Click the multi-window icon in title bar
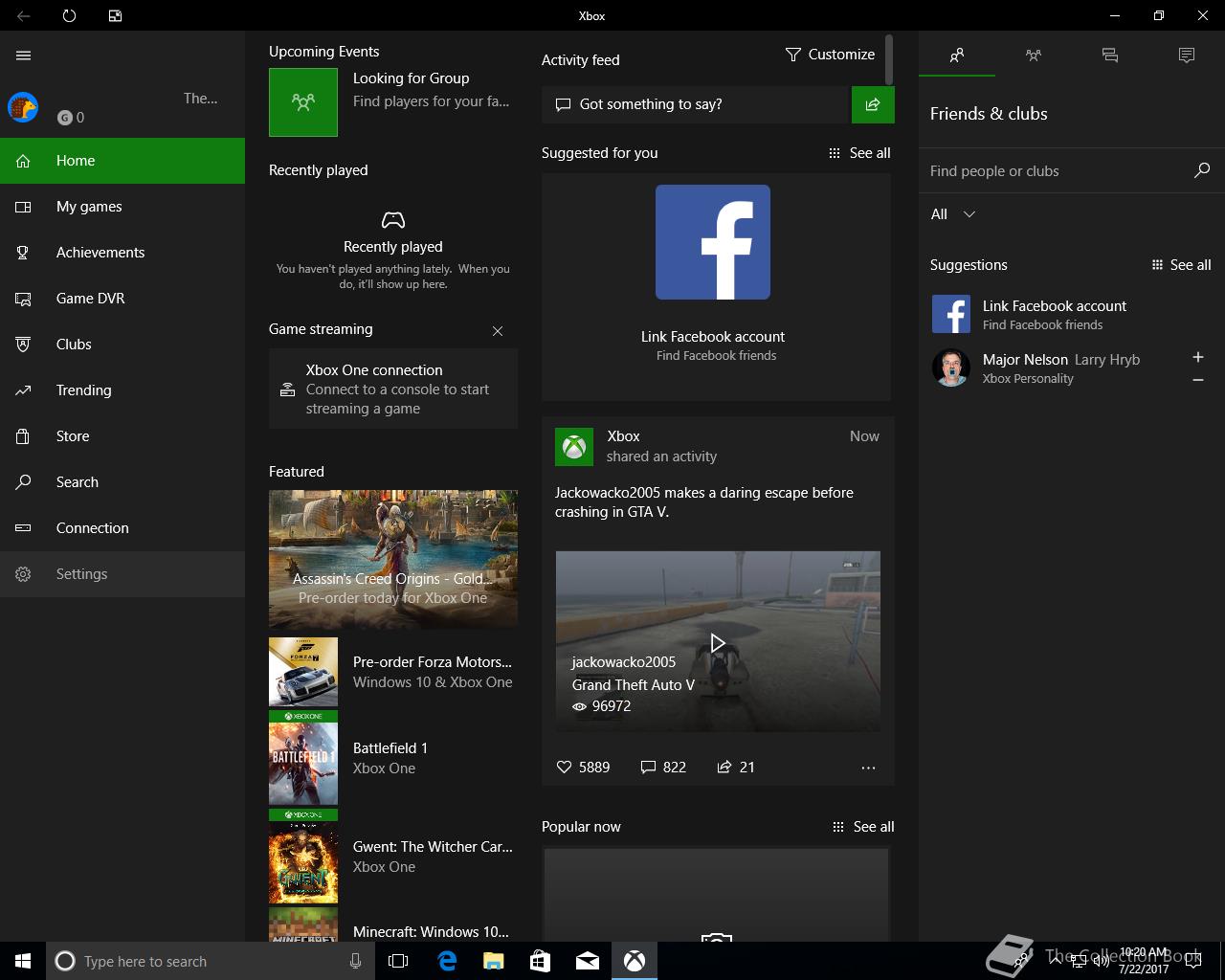This screenshot has height=980, width=1225. [x=115, y=15]
